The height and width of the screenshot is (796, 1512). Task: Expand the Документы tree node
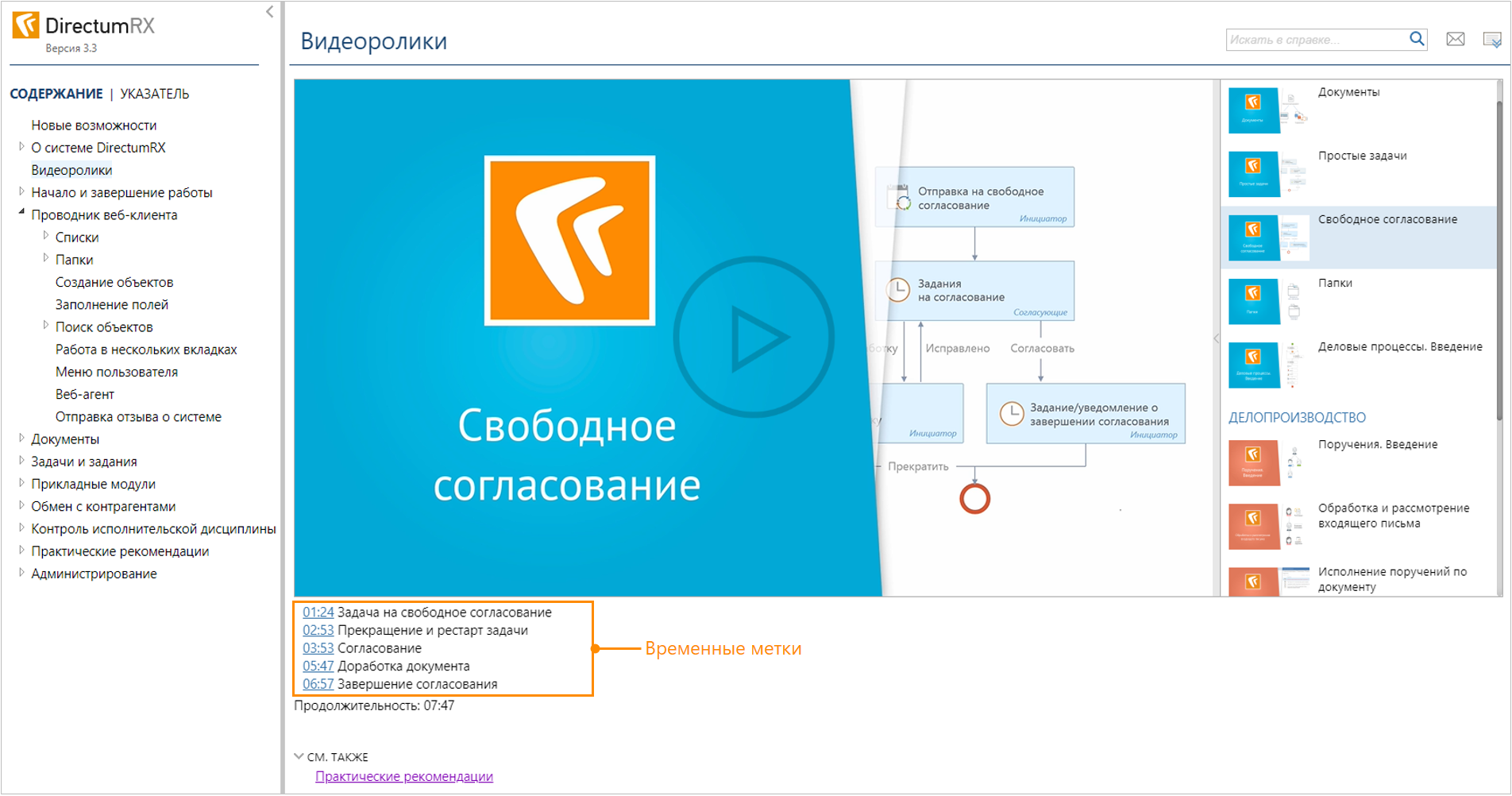(21, 439)
